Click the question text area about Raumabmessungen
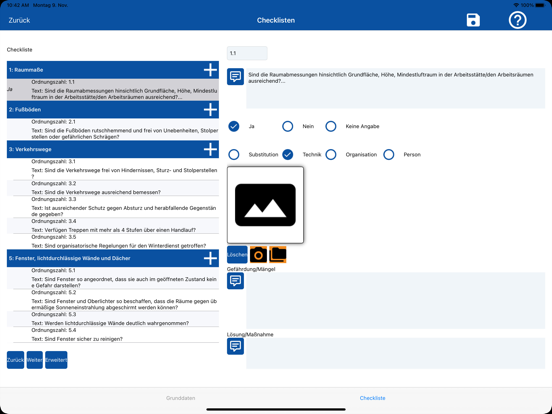 tap(395, 88)
